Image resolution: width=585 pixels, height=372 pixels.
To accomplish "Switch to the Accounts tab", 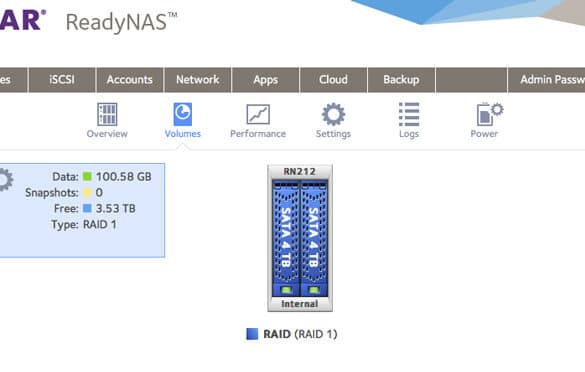I will [129, 79].
